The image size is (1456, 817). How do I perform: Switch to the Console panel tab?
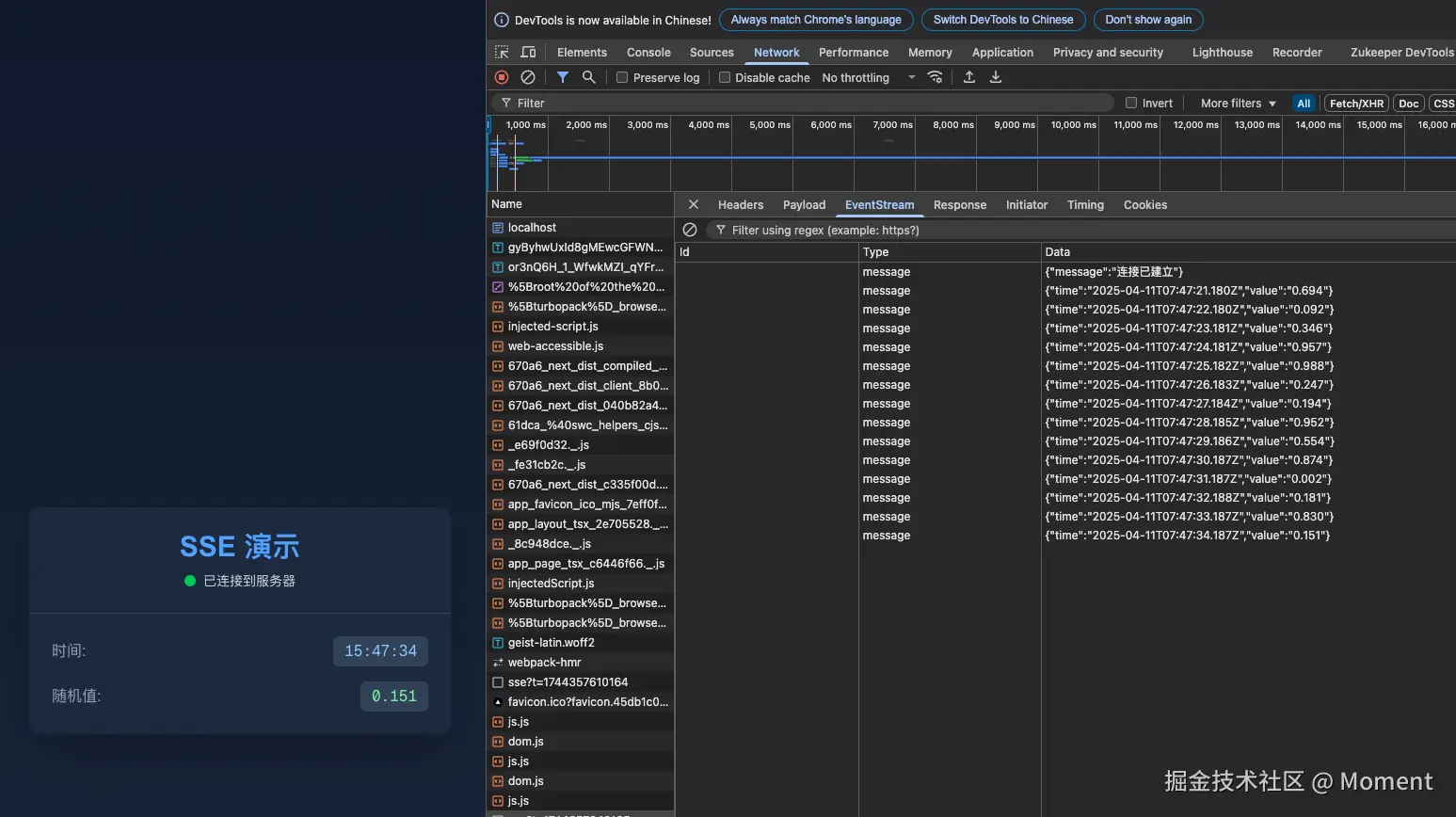pyautogui.click(x=648, y=53)
